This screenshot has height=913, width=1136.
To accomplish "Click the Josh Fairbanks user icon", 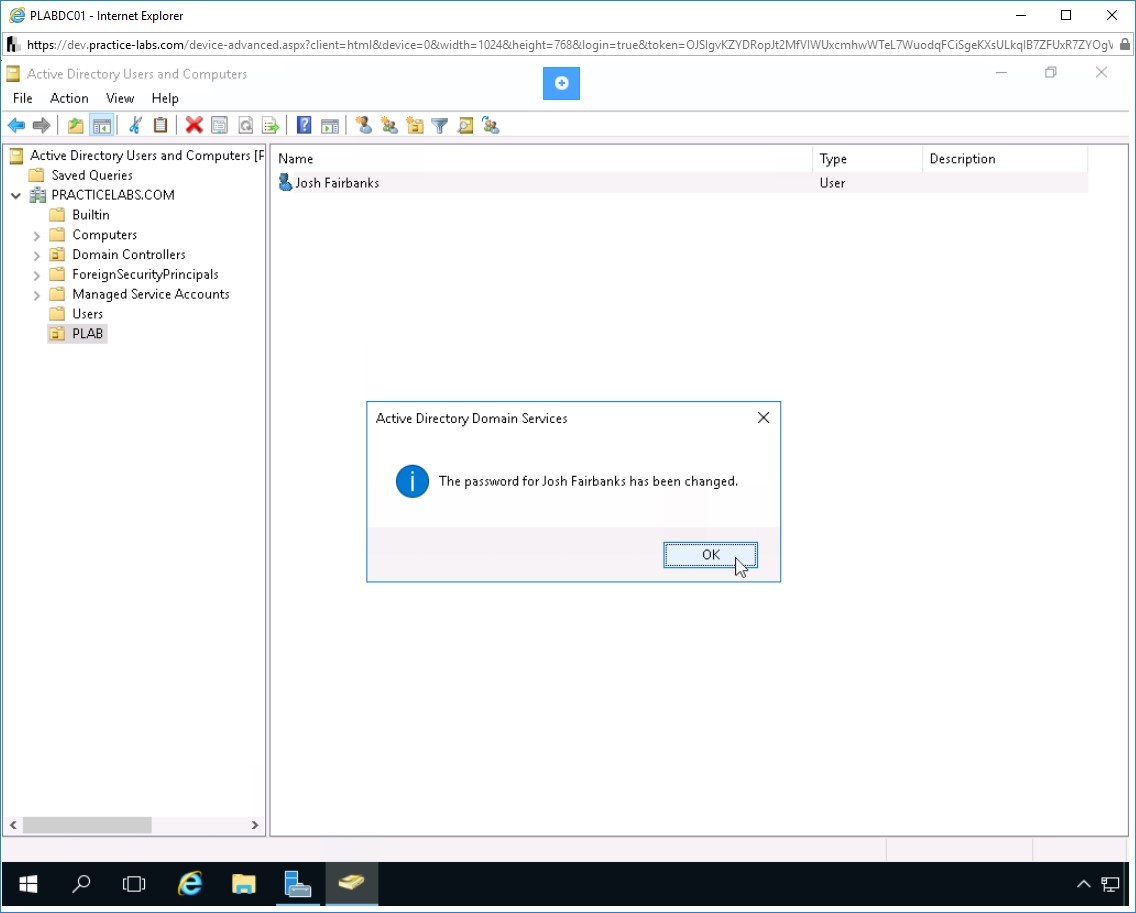I will 285,183.
